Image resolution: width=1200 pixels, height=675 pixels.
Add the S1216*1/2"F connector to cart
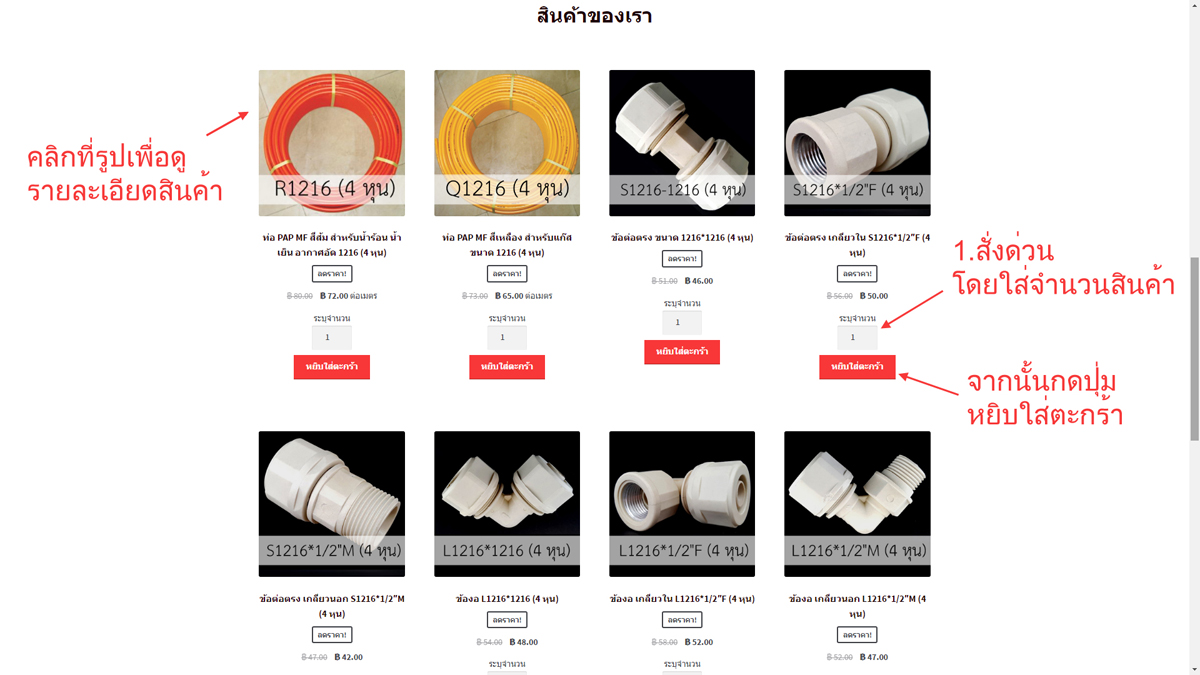[x=857, y=367]
